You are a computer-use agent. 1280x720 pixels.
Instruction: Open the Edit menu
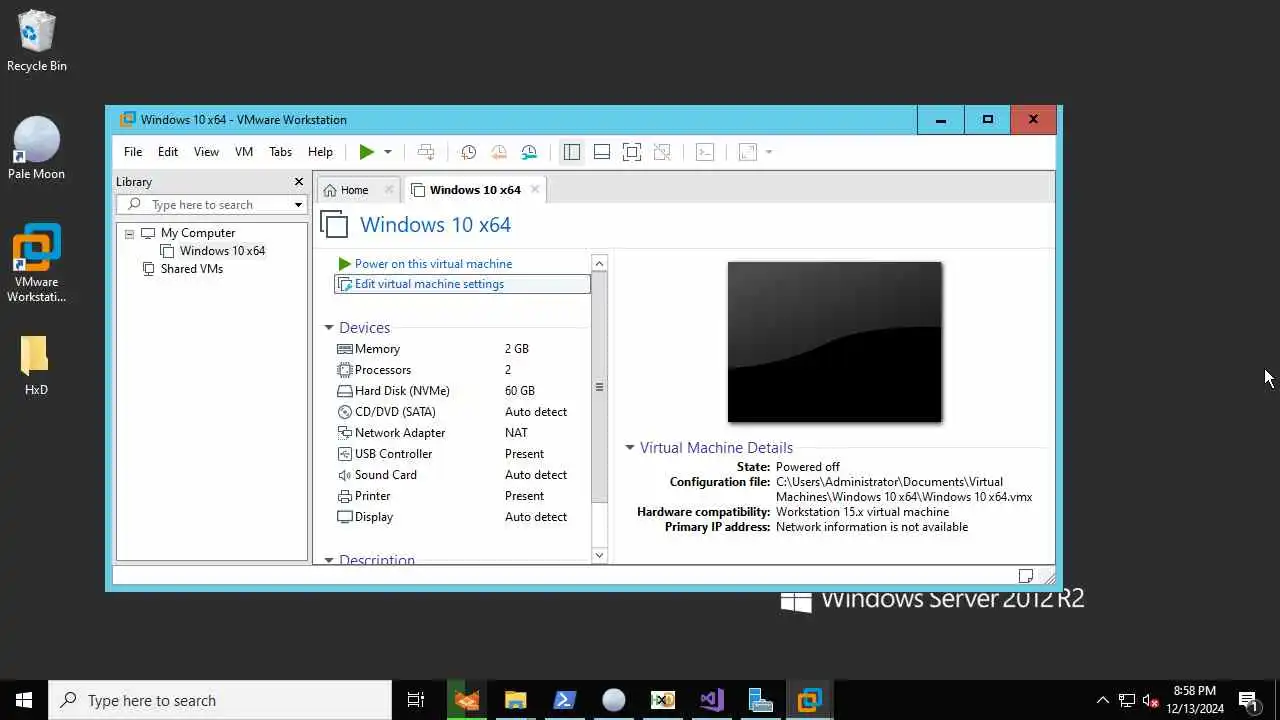168,152
